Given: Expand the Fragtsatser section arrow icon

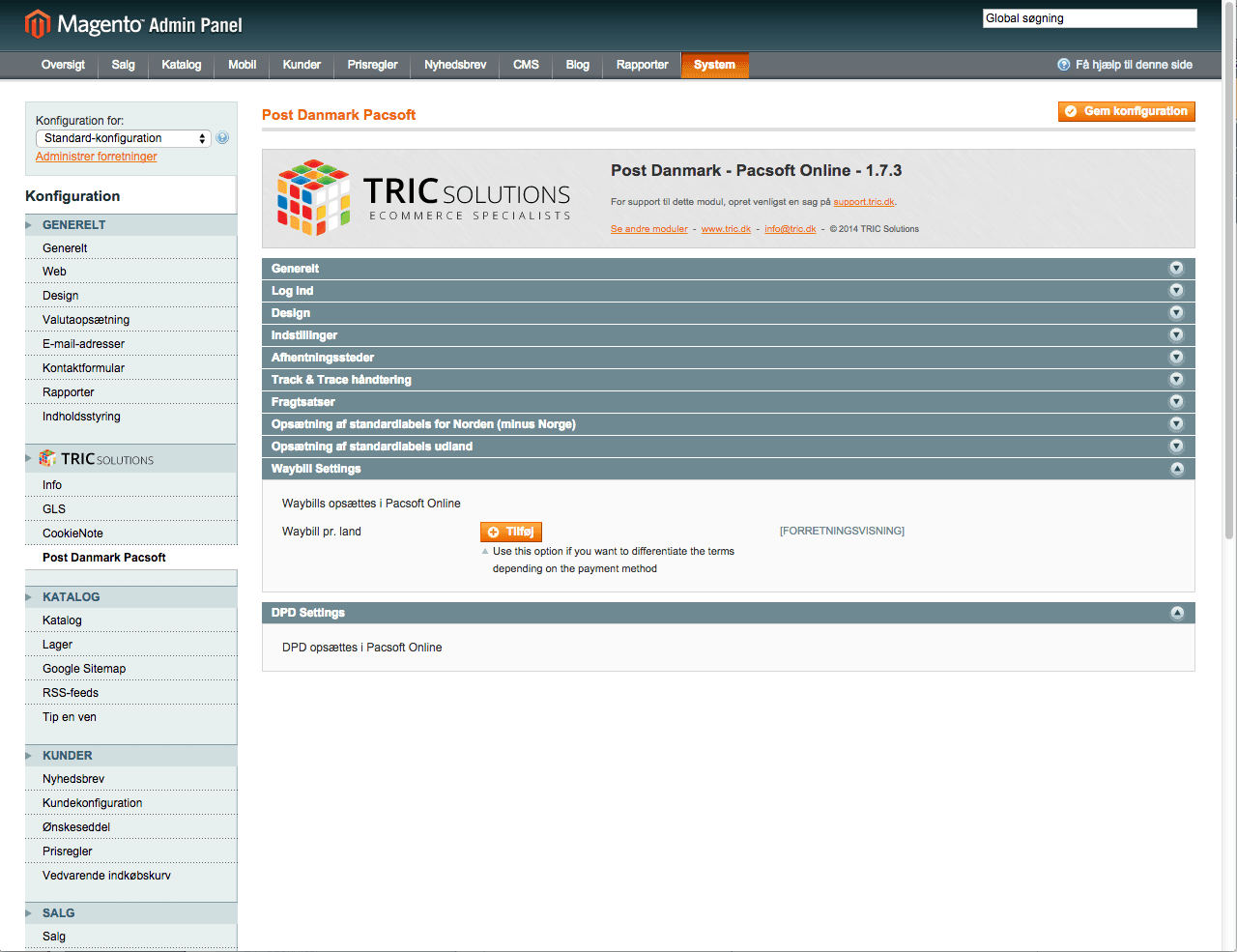Looking at the screenshot, I should coord(1176,402).
